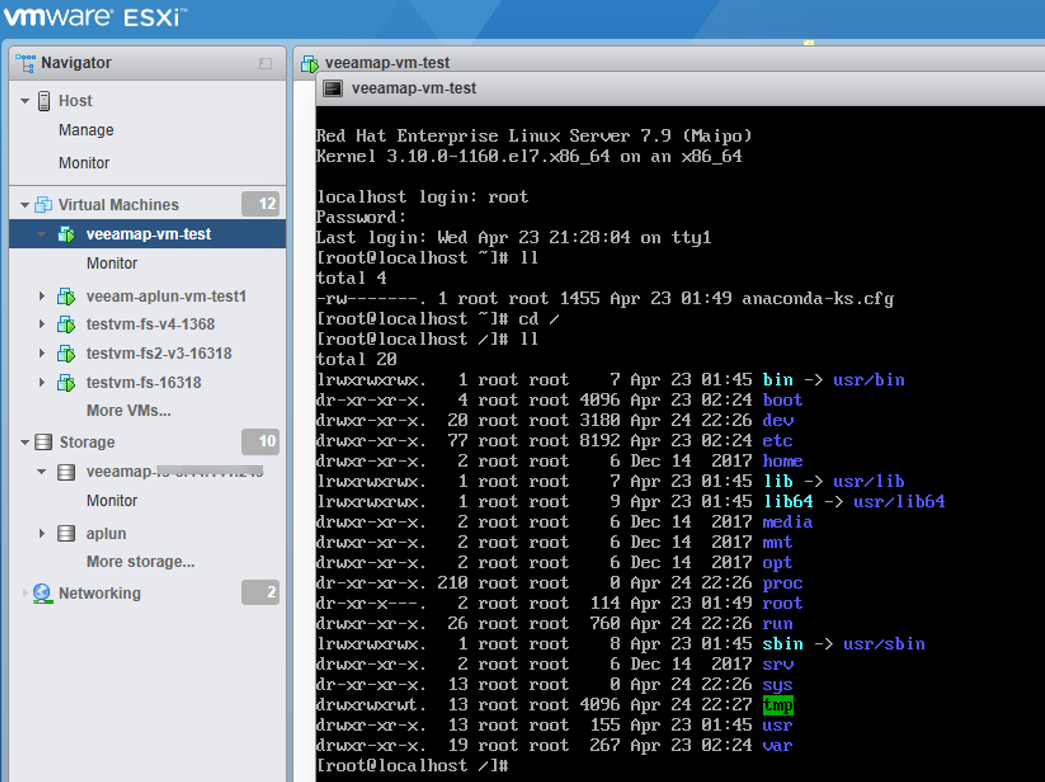1045x782 pixels.
Task: Open the Networking section
Action: [99, 593]
